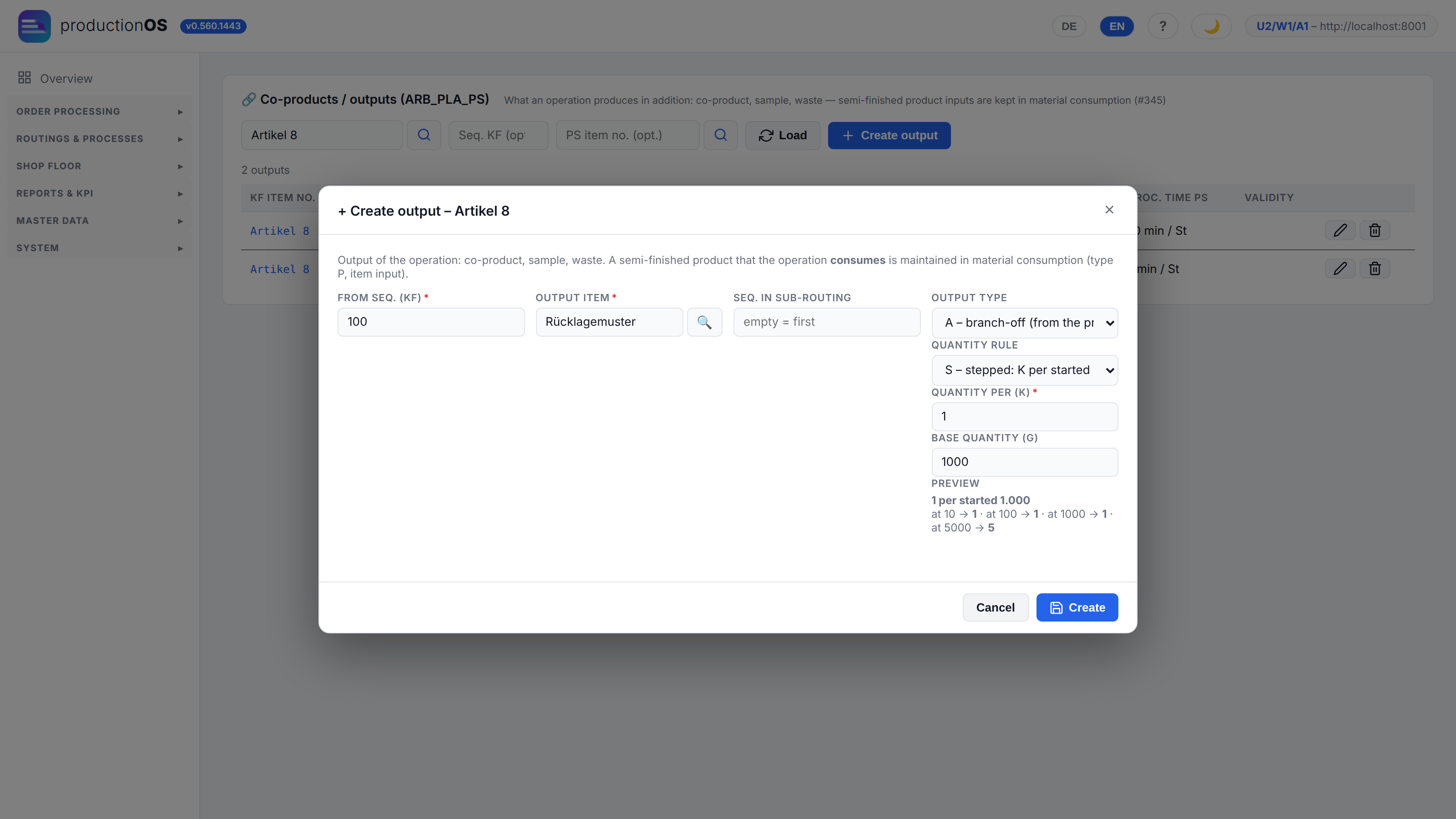The height and width of the screenshot is (819, 1456).
Task: Click the Seq. in sub-routing field
Action: [826, 322]
